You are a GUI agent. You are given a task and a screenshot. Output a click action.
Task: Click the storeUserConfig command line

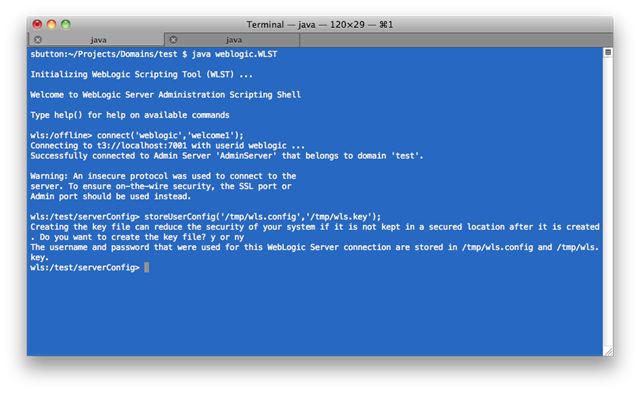tap(205, 217)
